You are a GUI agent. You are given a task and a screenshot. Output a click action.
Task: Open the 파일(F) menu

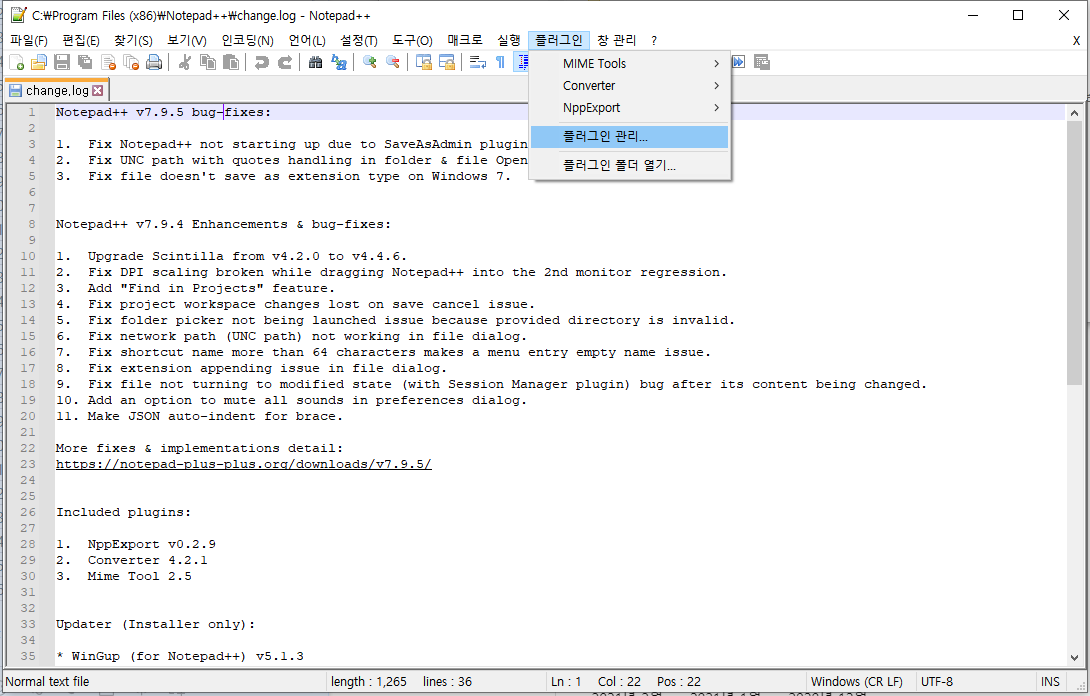click(x=29, y=40)
